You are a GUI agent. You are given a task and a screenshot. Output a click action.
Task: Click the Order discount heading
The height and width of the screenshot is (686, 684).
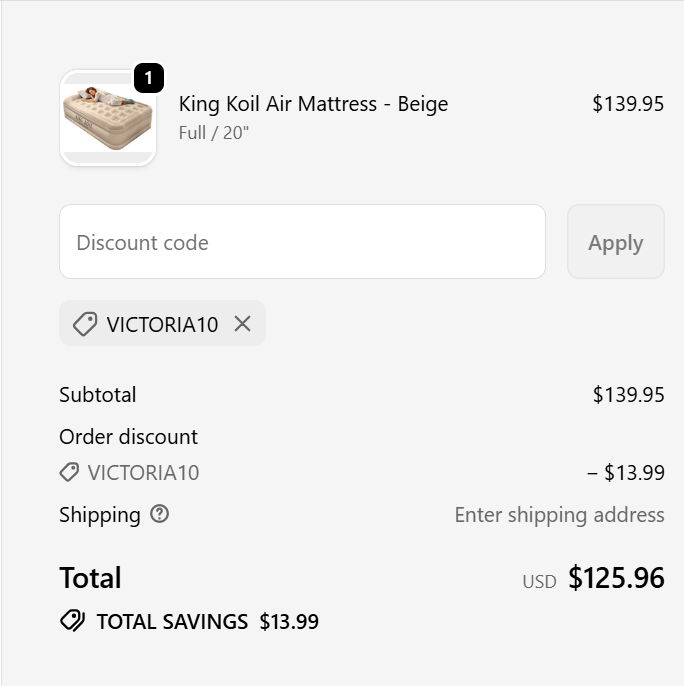pos(128,436)
